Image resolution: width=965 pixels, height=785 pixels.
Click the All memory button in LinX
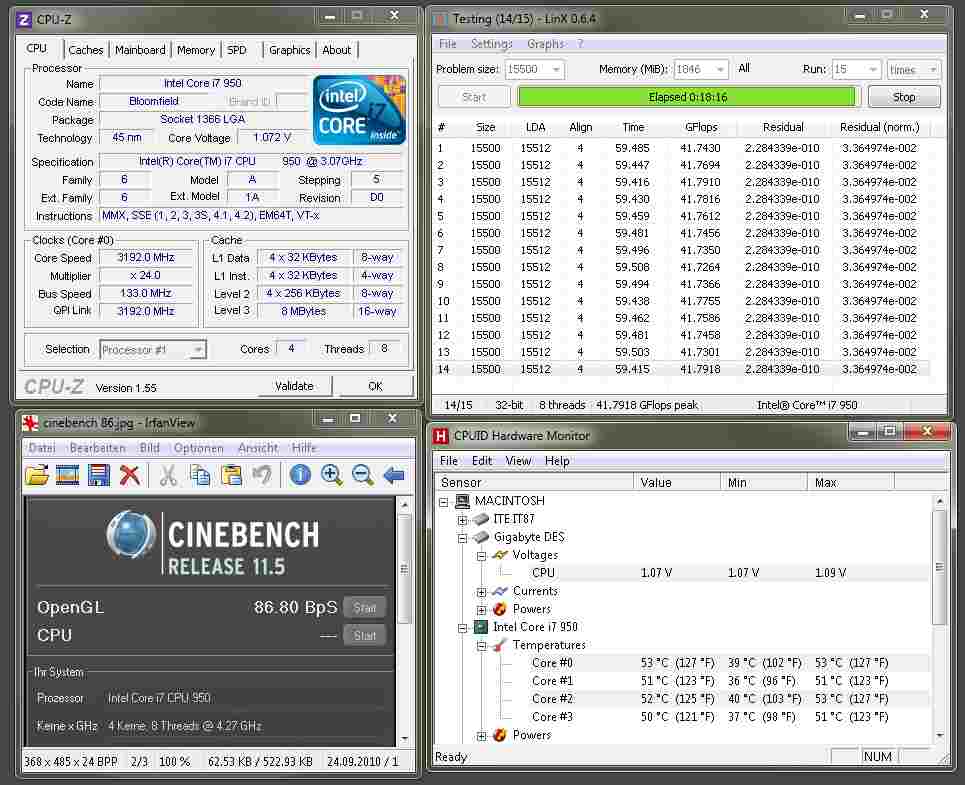(744, 68)
